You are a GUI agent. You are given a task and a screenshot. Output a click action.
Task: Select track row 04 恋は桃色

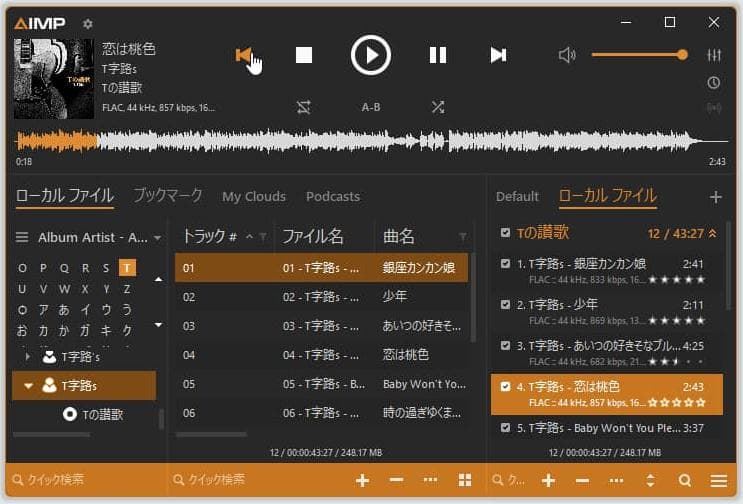(322, 355)
